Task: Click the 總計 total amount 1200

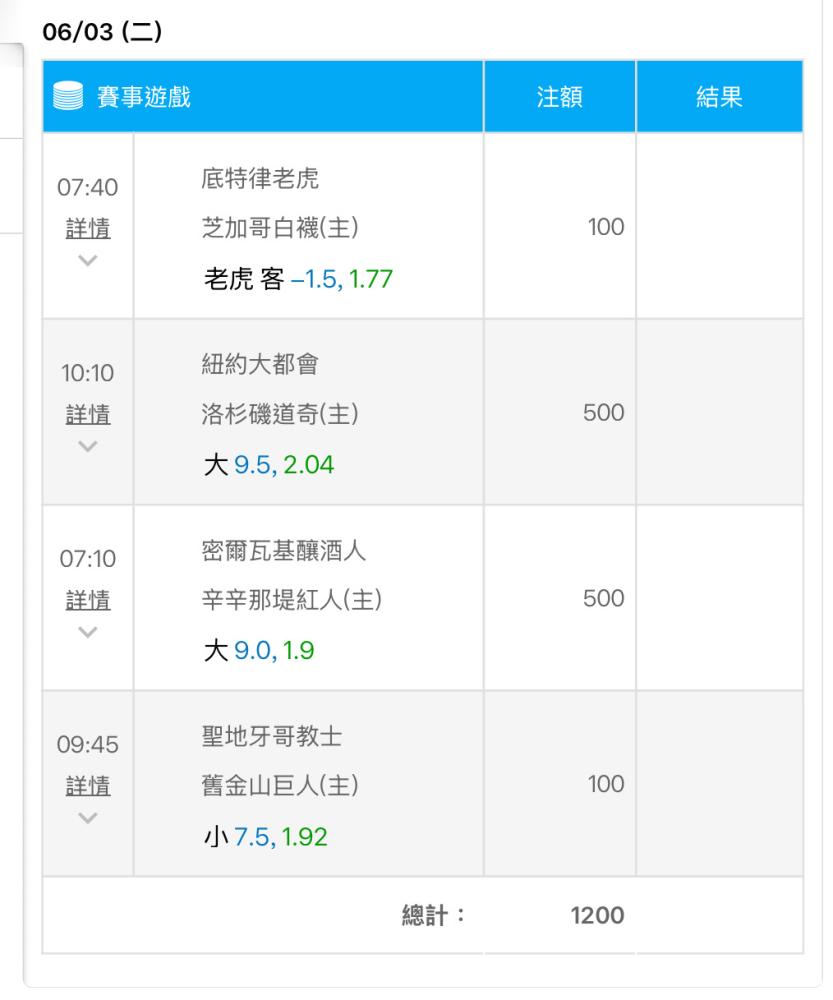Action: point(597,915)
